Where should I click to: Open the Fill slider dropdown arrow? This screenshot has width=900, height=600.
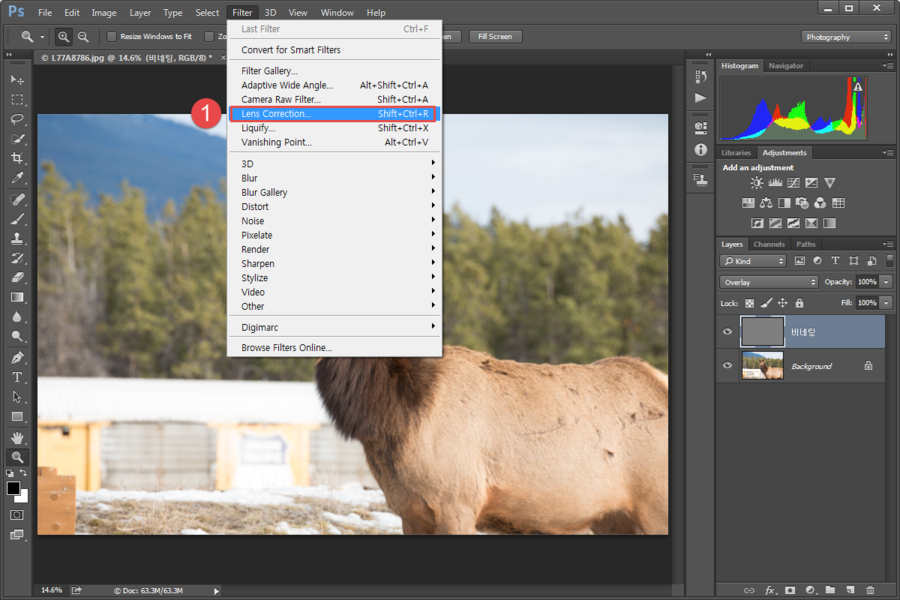point(886,303)
